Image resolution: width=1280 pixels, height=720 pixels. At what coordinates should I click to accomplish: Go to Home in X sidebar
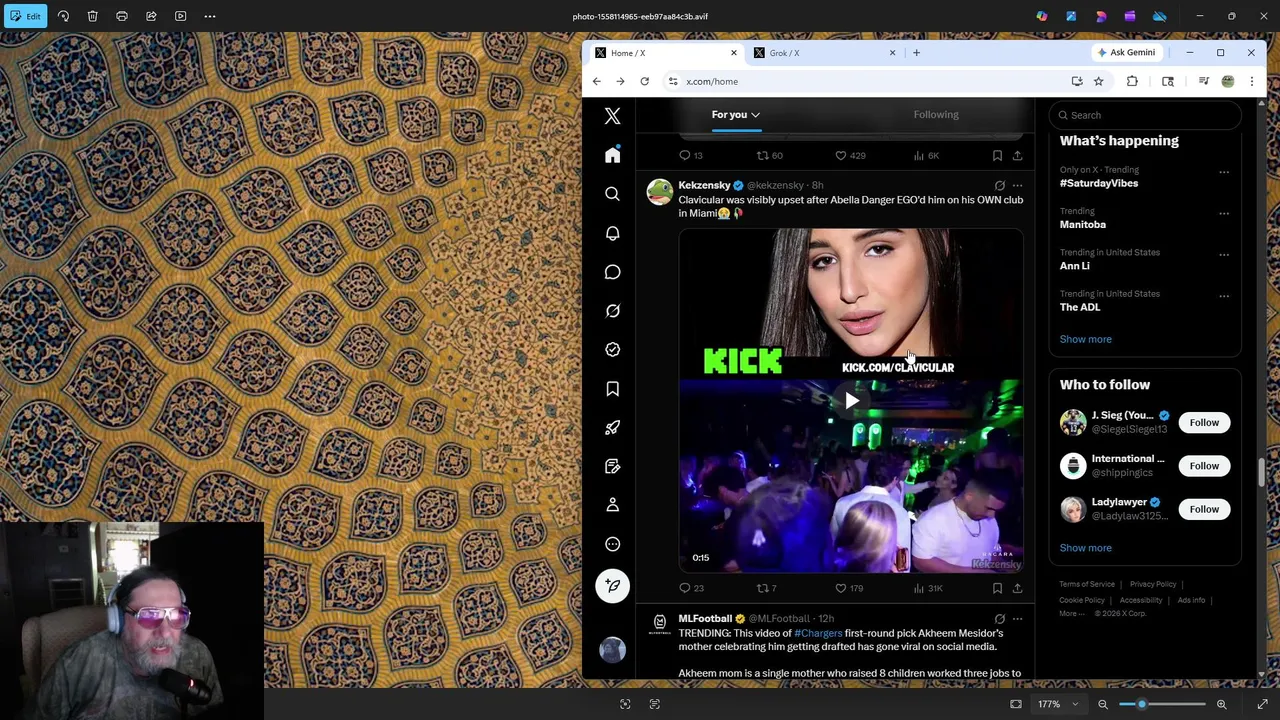(613, 155)
